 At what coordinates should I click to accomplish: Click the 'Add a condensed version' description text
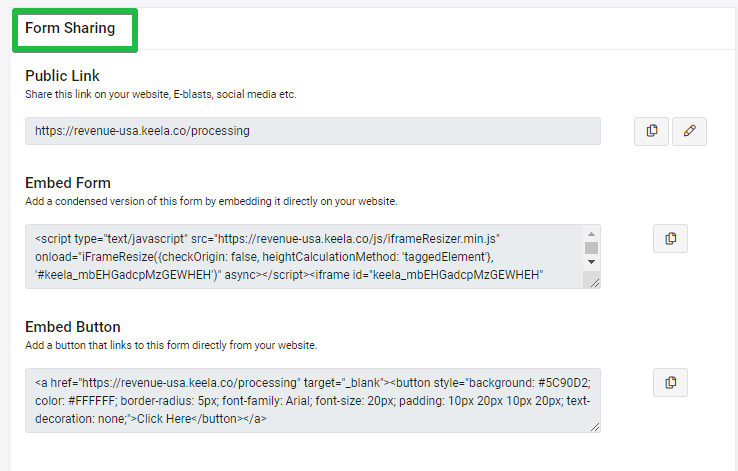[x=211, y=201]
